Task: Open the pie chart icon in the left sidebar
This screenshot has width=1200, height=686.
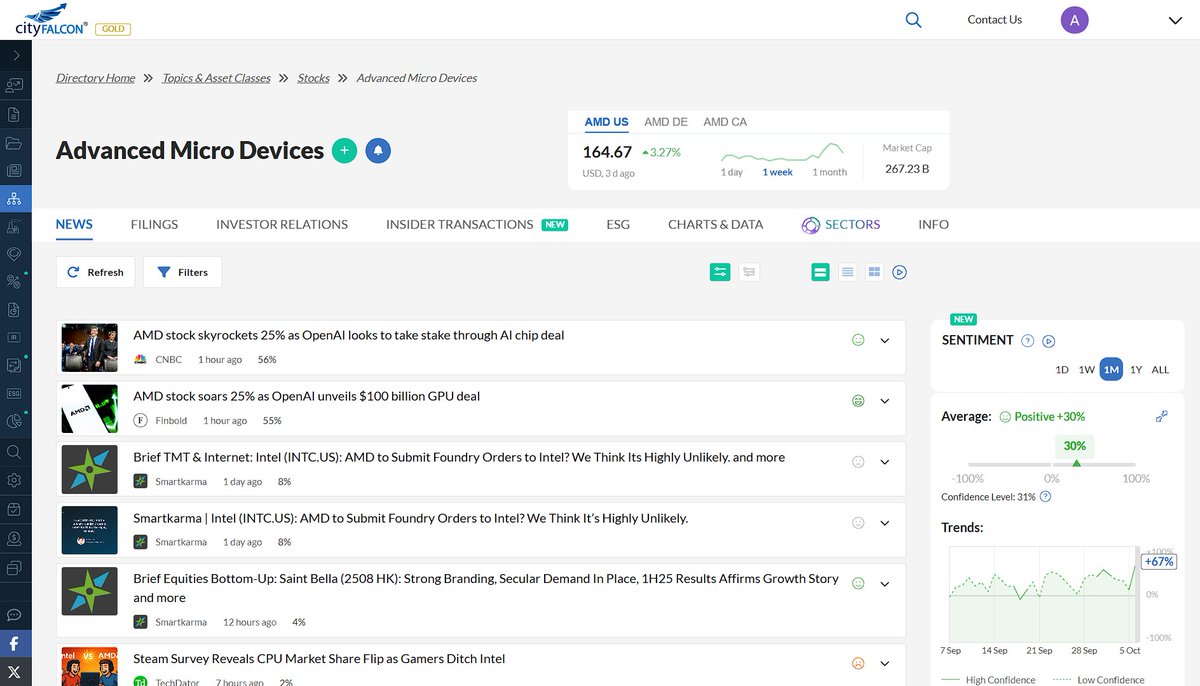Action: 14,422
